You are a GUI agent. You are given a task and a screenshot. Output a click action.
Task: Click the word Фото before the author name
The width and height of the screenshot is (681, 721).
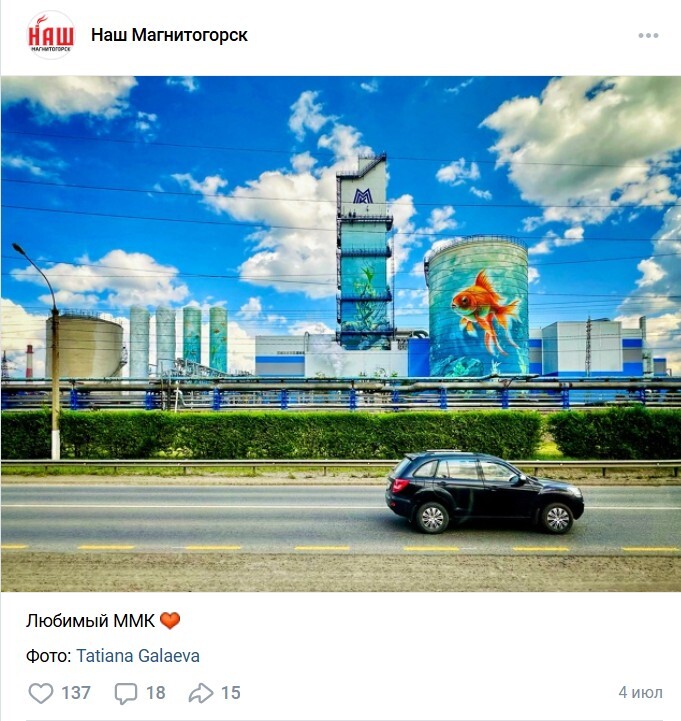click(48, 656)
